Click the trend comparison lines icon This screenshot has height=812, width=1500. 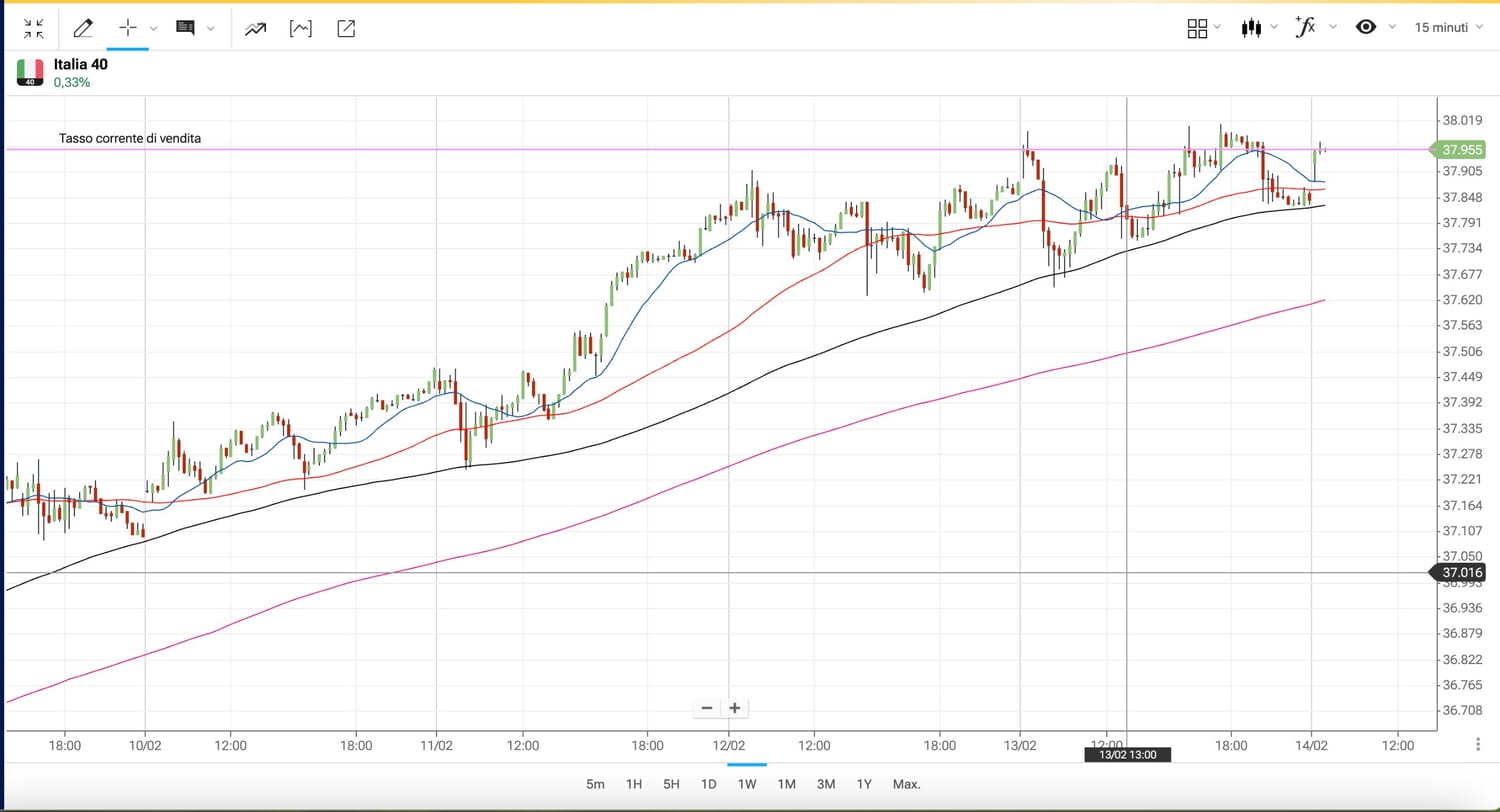[255, 28]
